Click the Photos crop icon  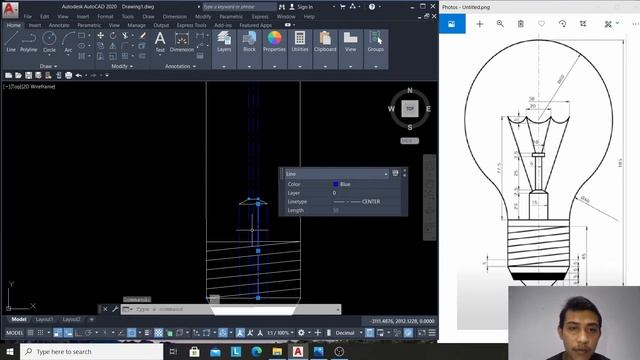(583, 24)
